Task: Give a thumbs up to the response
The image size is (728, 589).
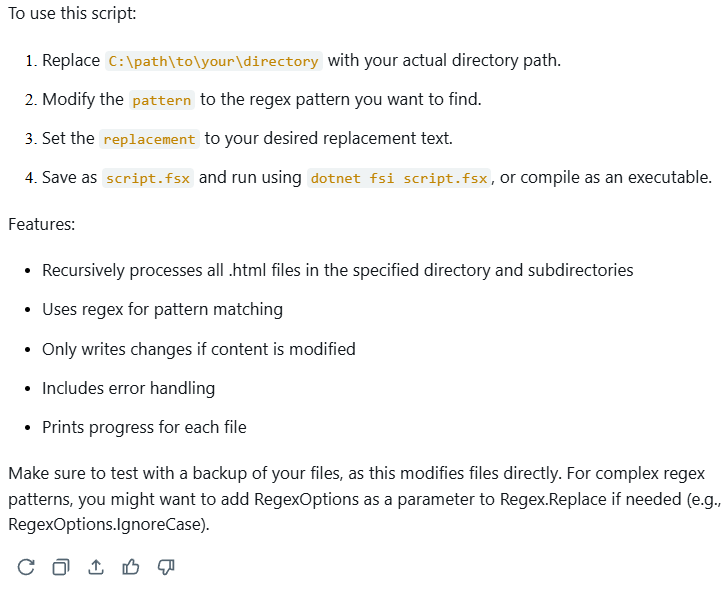Action: click(131, 567)
